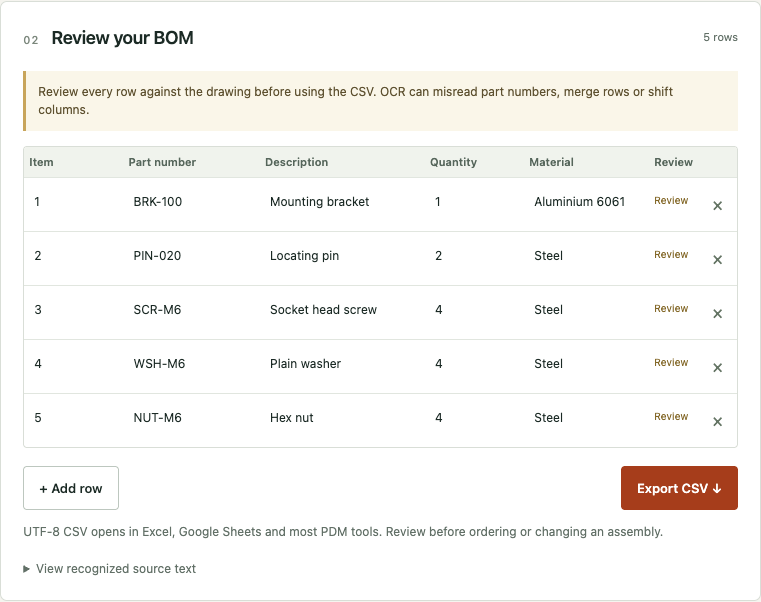Remove the NUT-M6 row using X icon
Image resolution: width=761 pixels, height=602 pixels.
717,421
